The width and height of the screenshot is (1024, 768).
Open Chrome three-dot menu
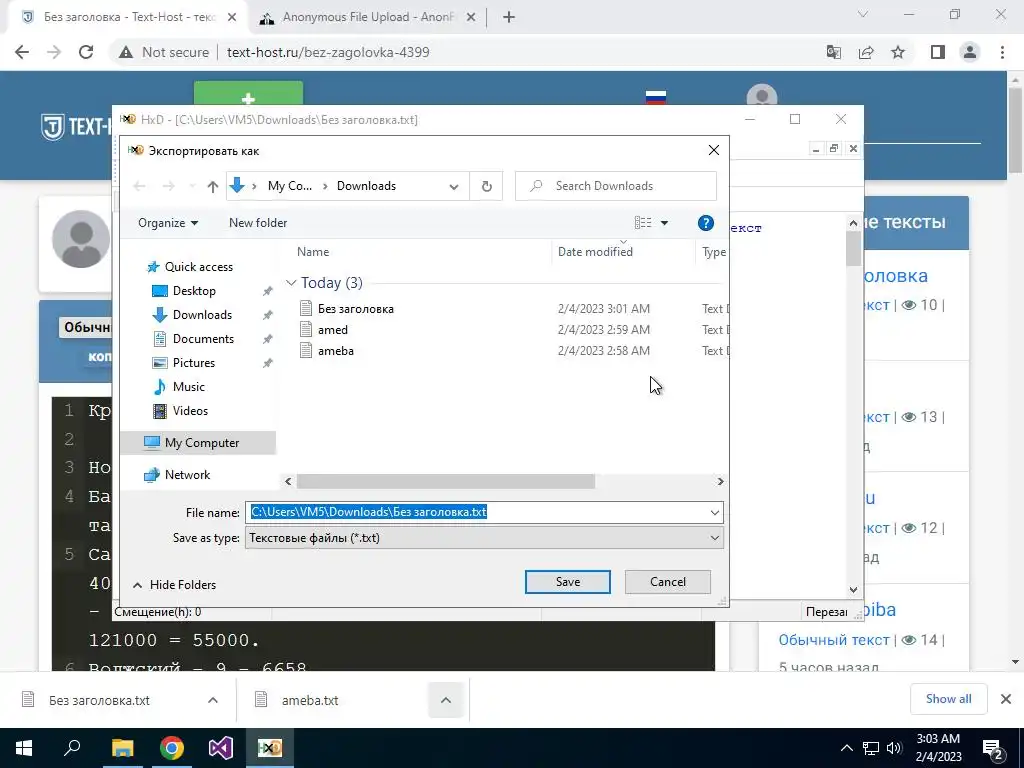pyautogui.click(x=1002, y=52)
